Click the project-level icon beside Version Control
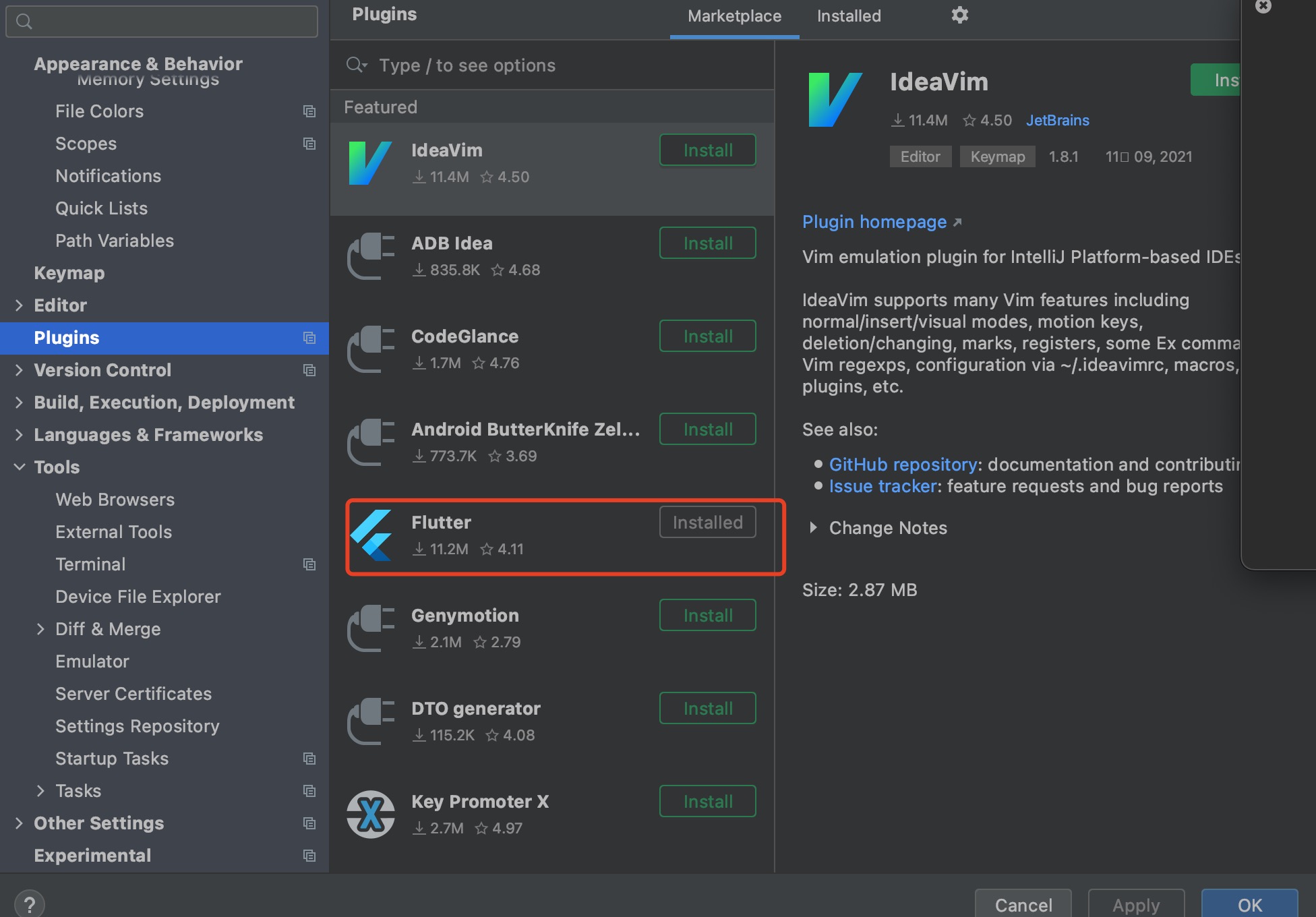This screenshot has height=917, width=1316. pos(309,370)
